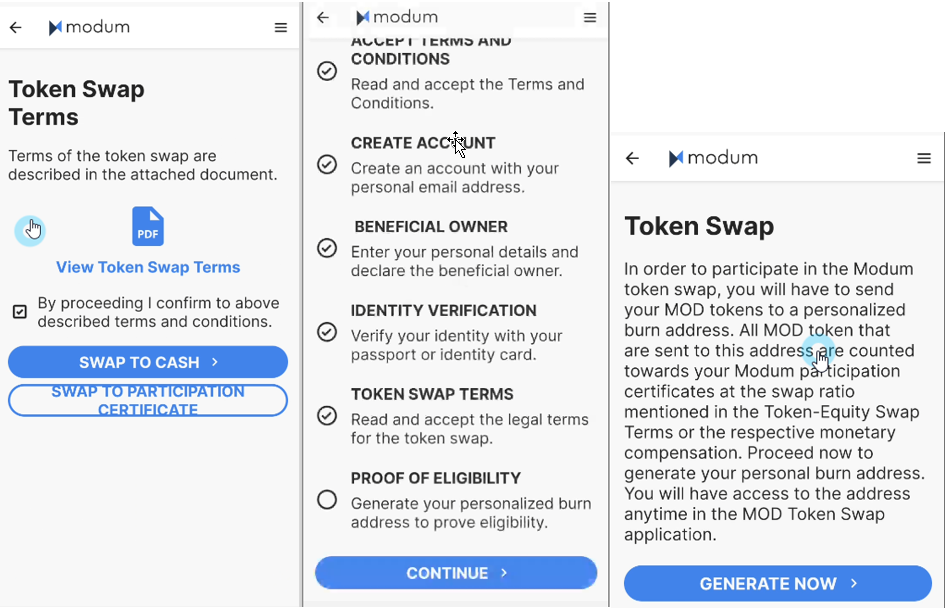Open hamburger menu on Token Swap screen
The image size is (946, 610).
point(924,158)
